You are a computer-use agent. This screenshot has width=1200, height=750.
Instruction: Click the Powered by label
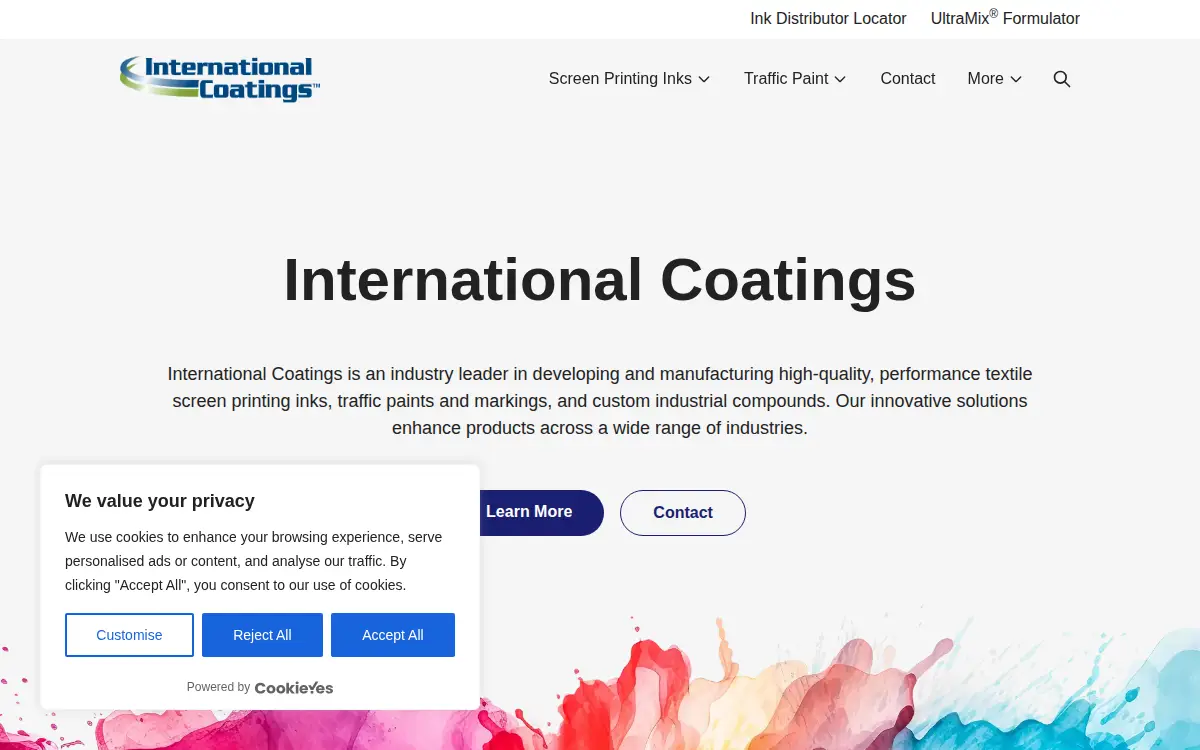click(218, 687)
